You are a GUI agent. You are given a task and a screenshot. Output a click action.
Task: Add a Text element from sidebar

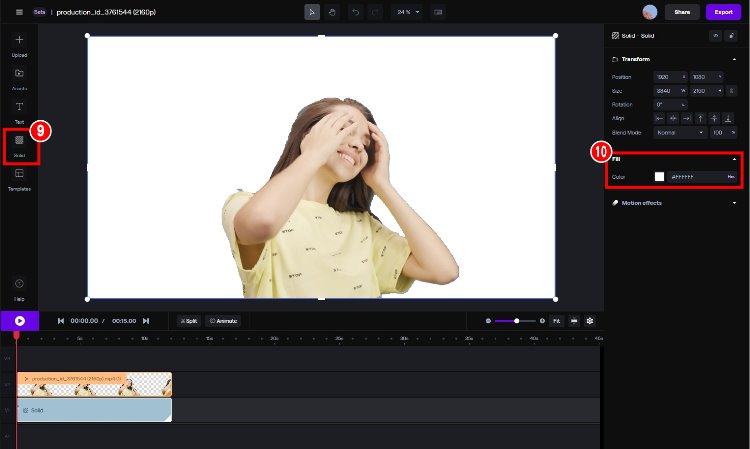tap(19, 113)
